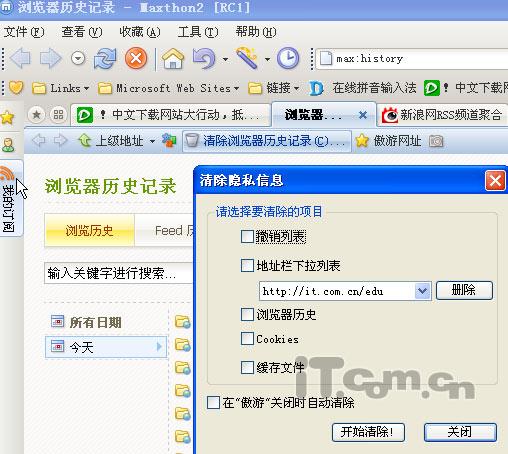Screen dimensions: 508x454
Task: Open the 帮助(H) menu
Action: tap(256, 32)
